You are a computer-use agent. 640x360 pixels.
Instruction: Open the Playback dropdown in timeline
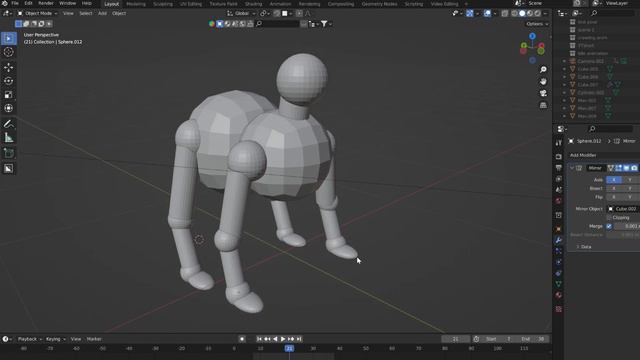pos(30,339)
